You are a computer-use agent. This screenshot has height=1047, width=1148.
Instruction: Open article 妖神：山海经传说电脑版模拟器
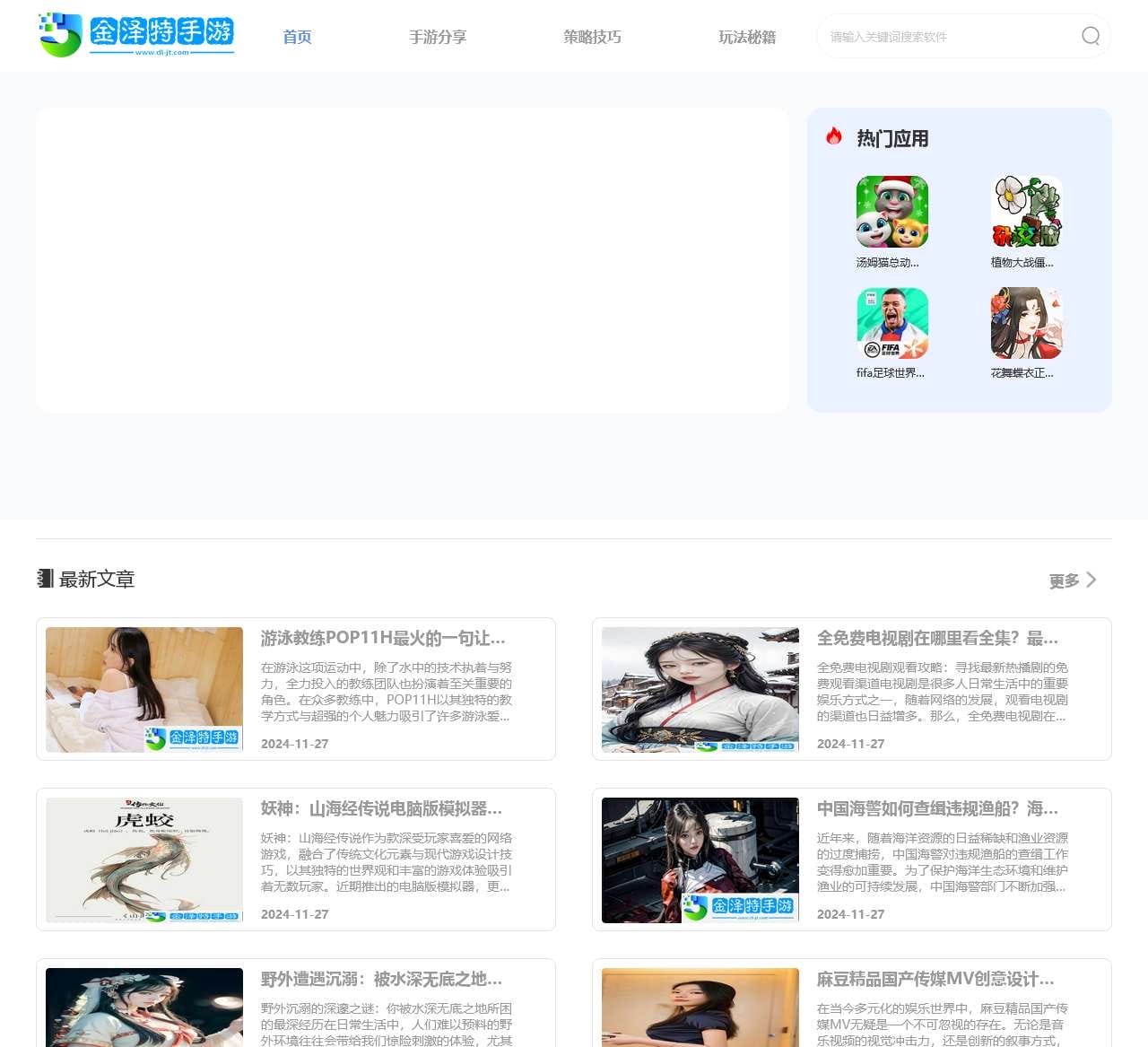pyautogui.click(x=381, y=808)
